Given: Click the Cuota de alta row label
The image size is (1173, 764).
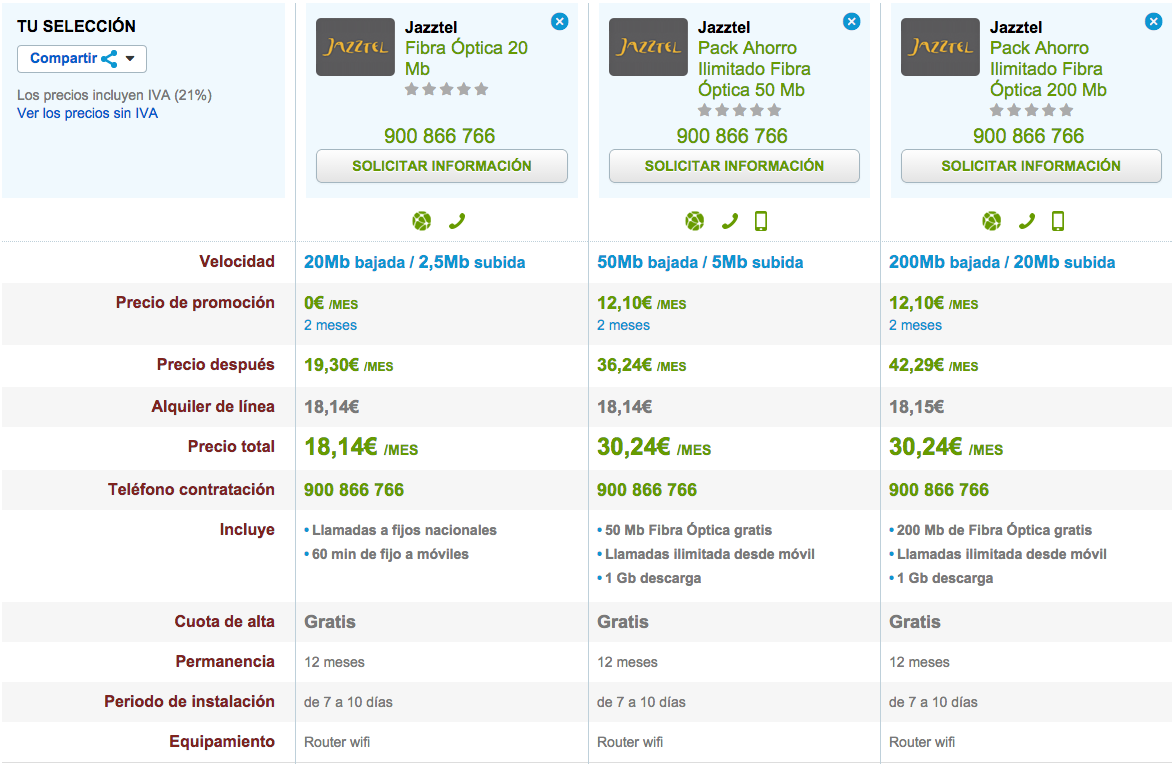Looking at the screenshot, I should (x=224, y=622).
